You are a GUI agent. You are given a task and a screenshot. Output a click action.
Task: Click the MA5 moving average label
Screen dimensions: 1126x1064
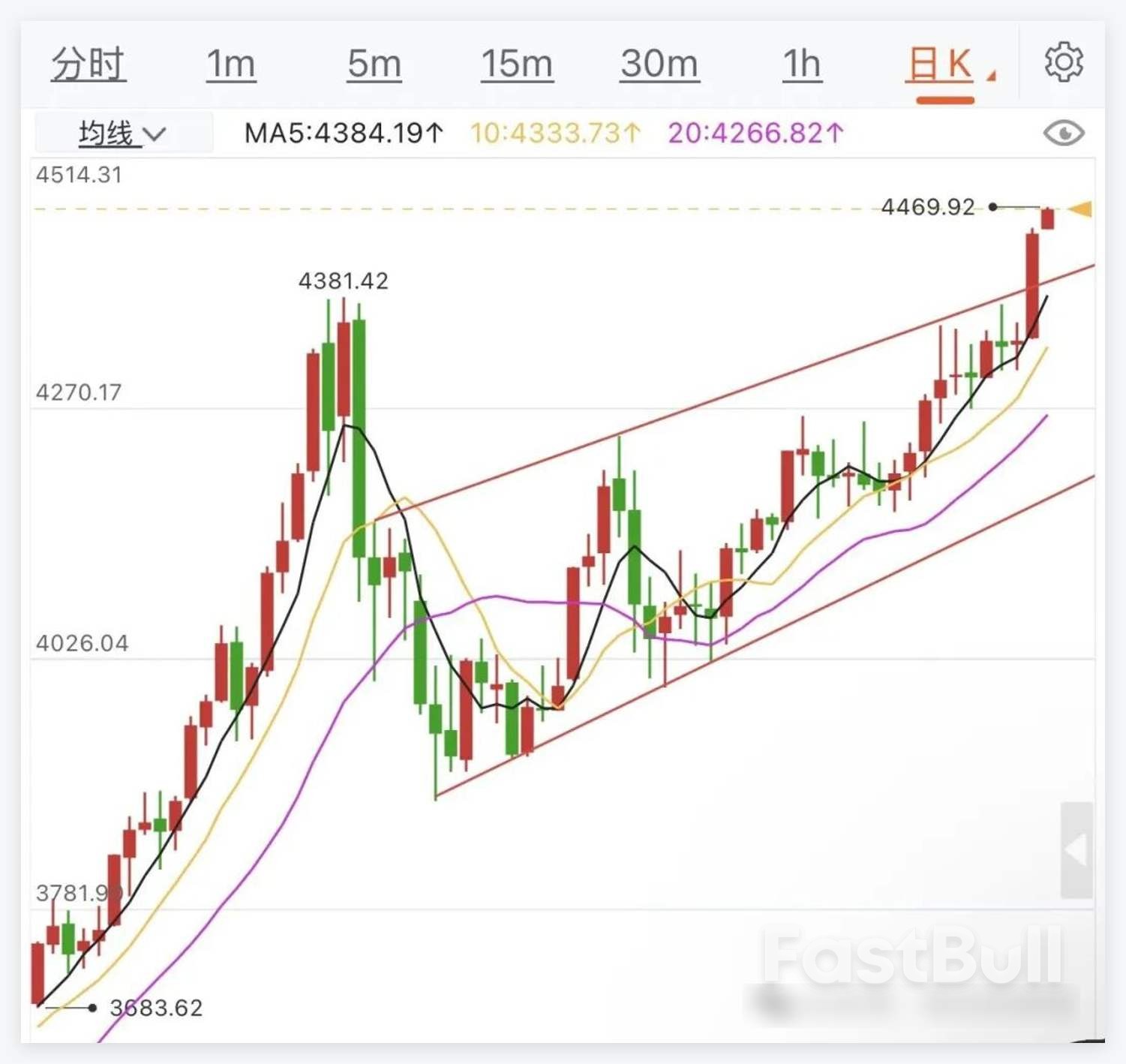point(343,132)
